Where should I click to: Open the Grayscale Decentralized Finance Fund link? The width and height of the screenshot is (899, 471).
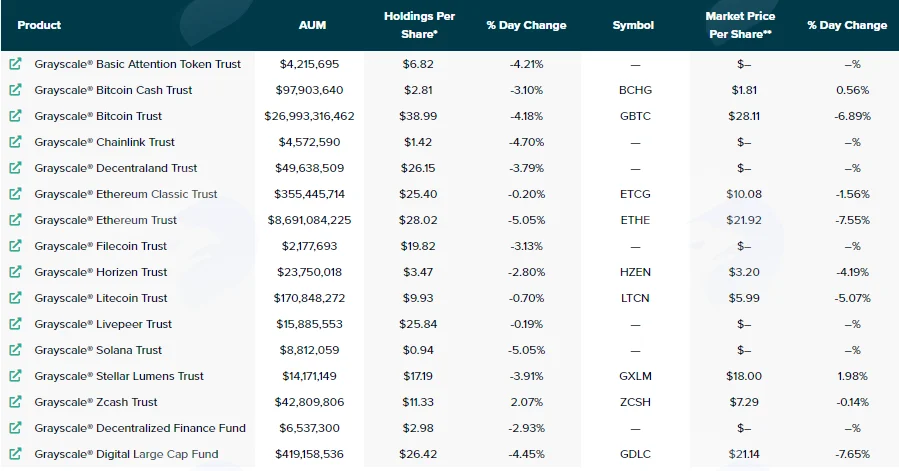click(140, 428)
